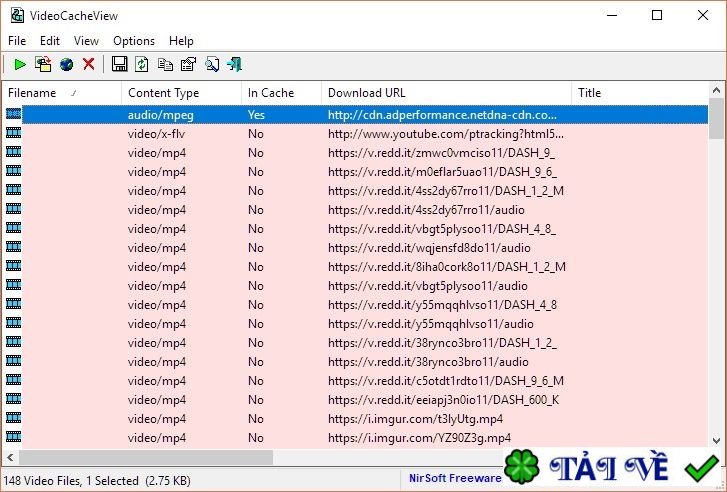The width and height of the screenshot is (727, 492).
Task: Sort by the Title column header
Action: coord(640,93)
